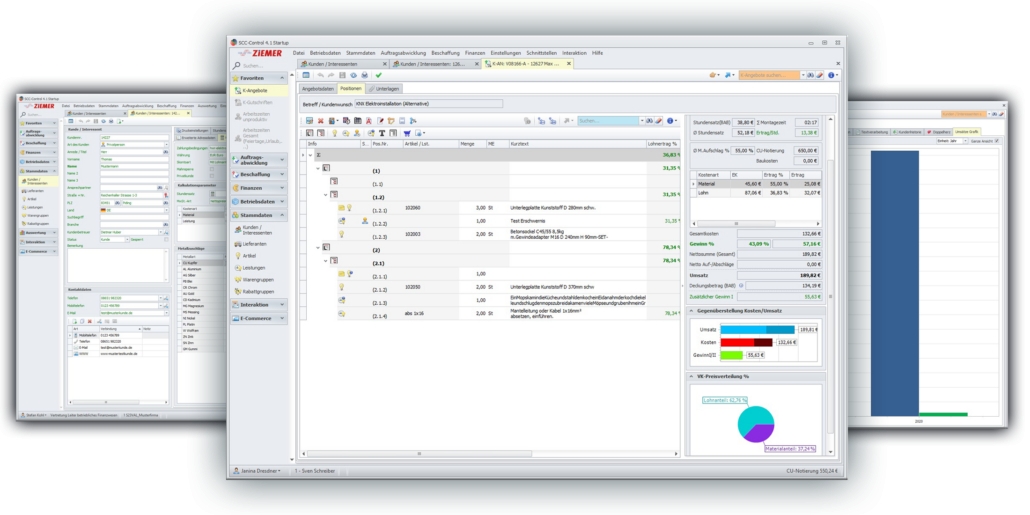This screenshot has width=1030, height=515.
Task: Click the blue Umsatz bar in chart
Action: coord(757,330)
